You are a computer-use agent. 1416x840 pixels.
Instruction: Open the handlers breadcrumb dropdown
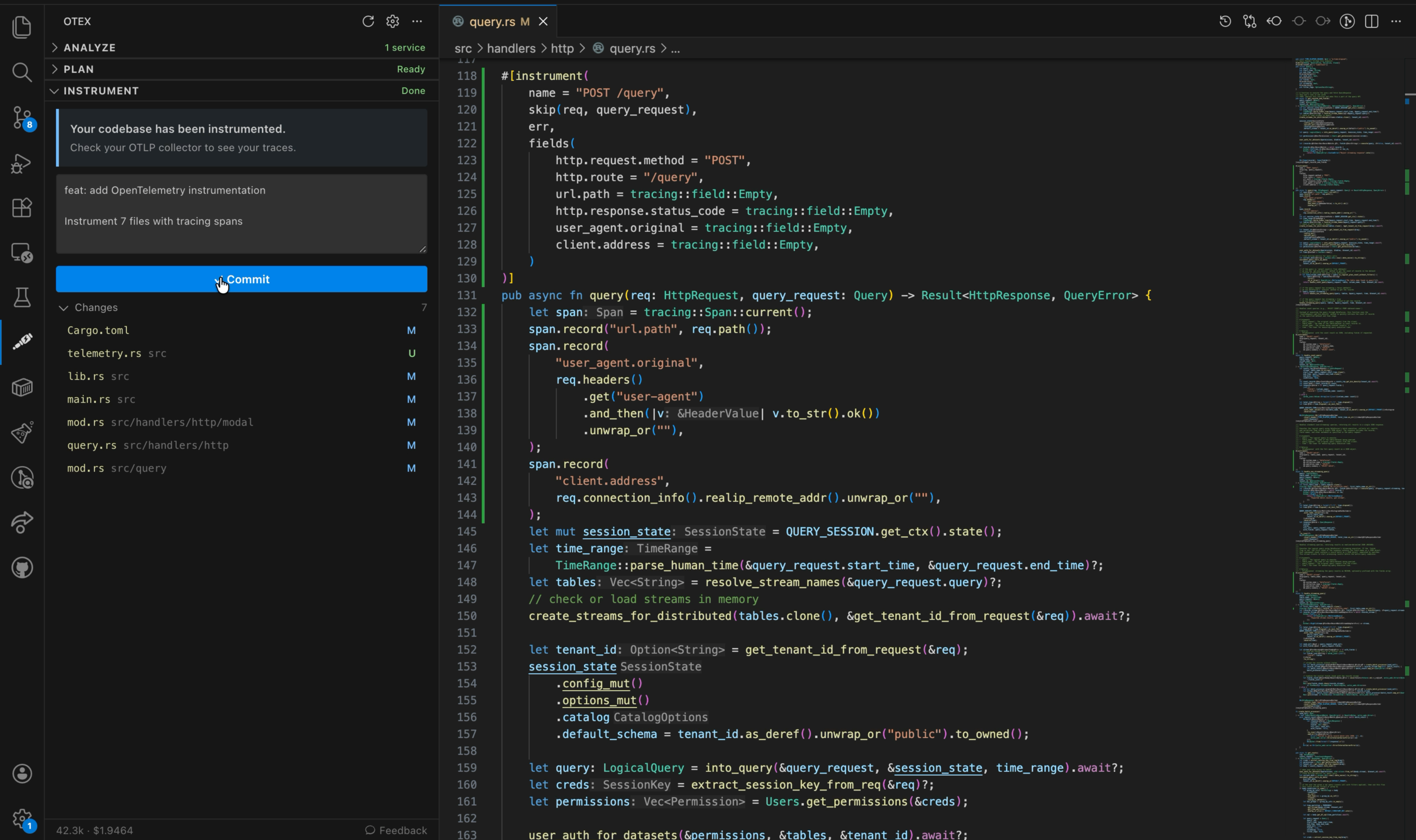tap(511, 49)
